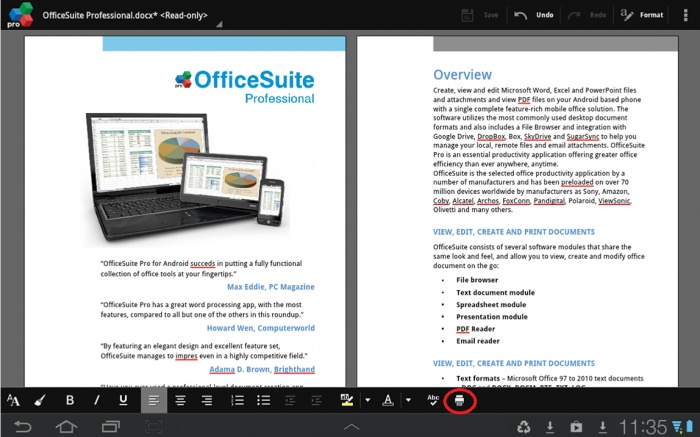Redo the last action
700x437 pixels.
pos(587,15)
